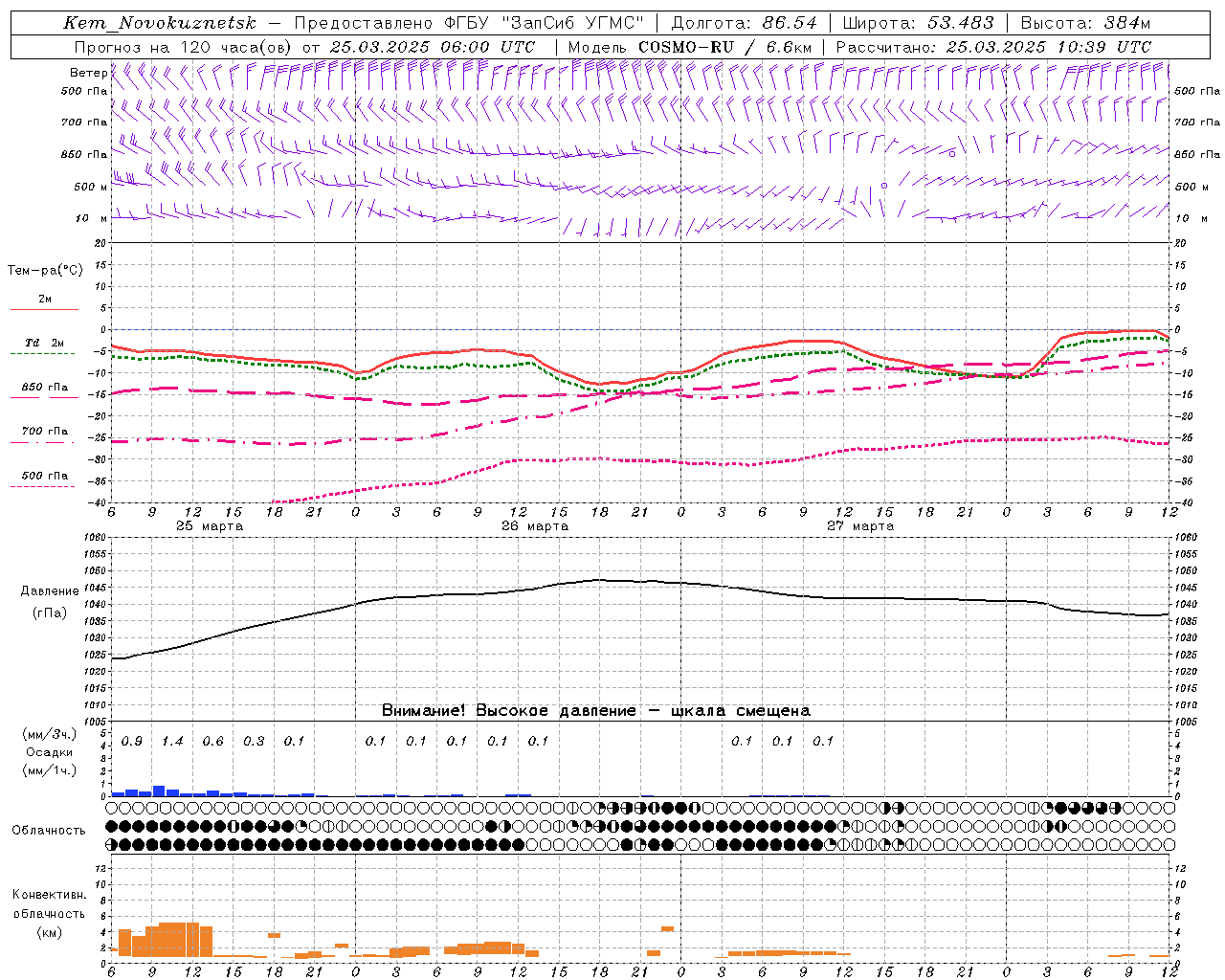This screenshot has width=1225, height=980.
Task: Click the '(гПа)' unit label under Давление
Action: [x=50, y=612]
